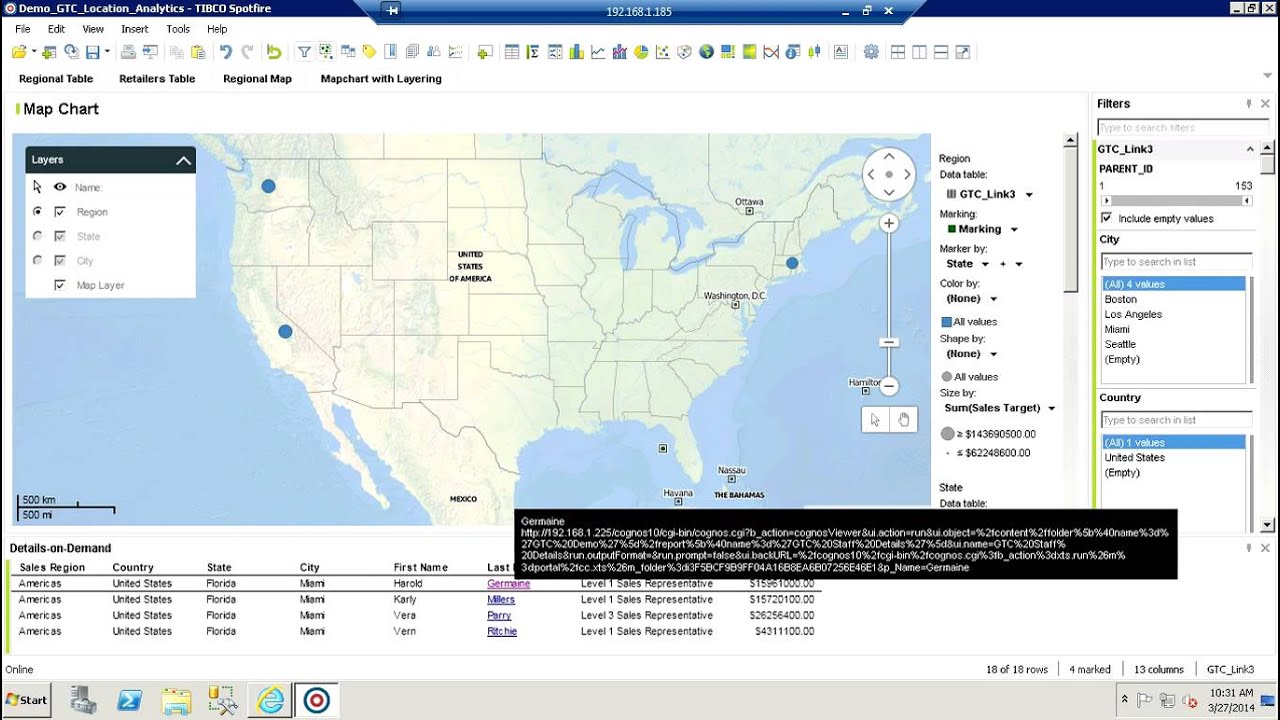Screen dimensions: 1280x720
Task: Select the map marking pointer tool
Action: 876,420
